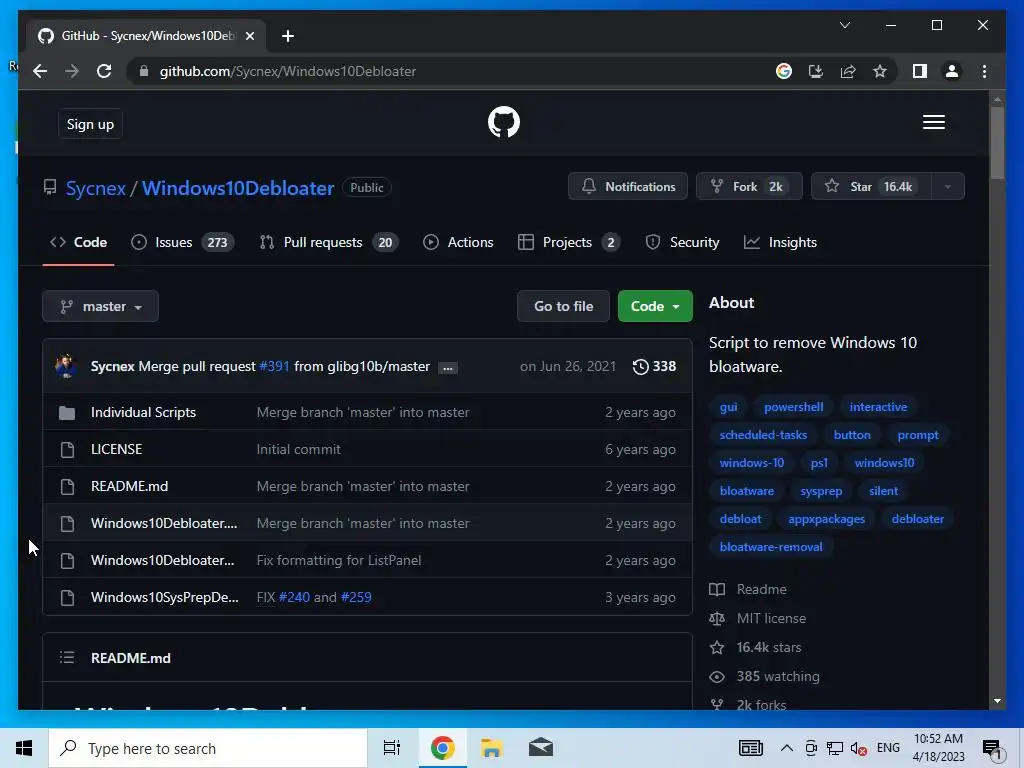The height and width of the screenshot is (768, 1024).
Task: Click the Chrome taskbar icon
Action: click(443, 748)
